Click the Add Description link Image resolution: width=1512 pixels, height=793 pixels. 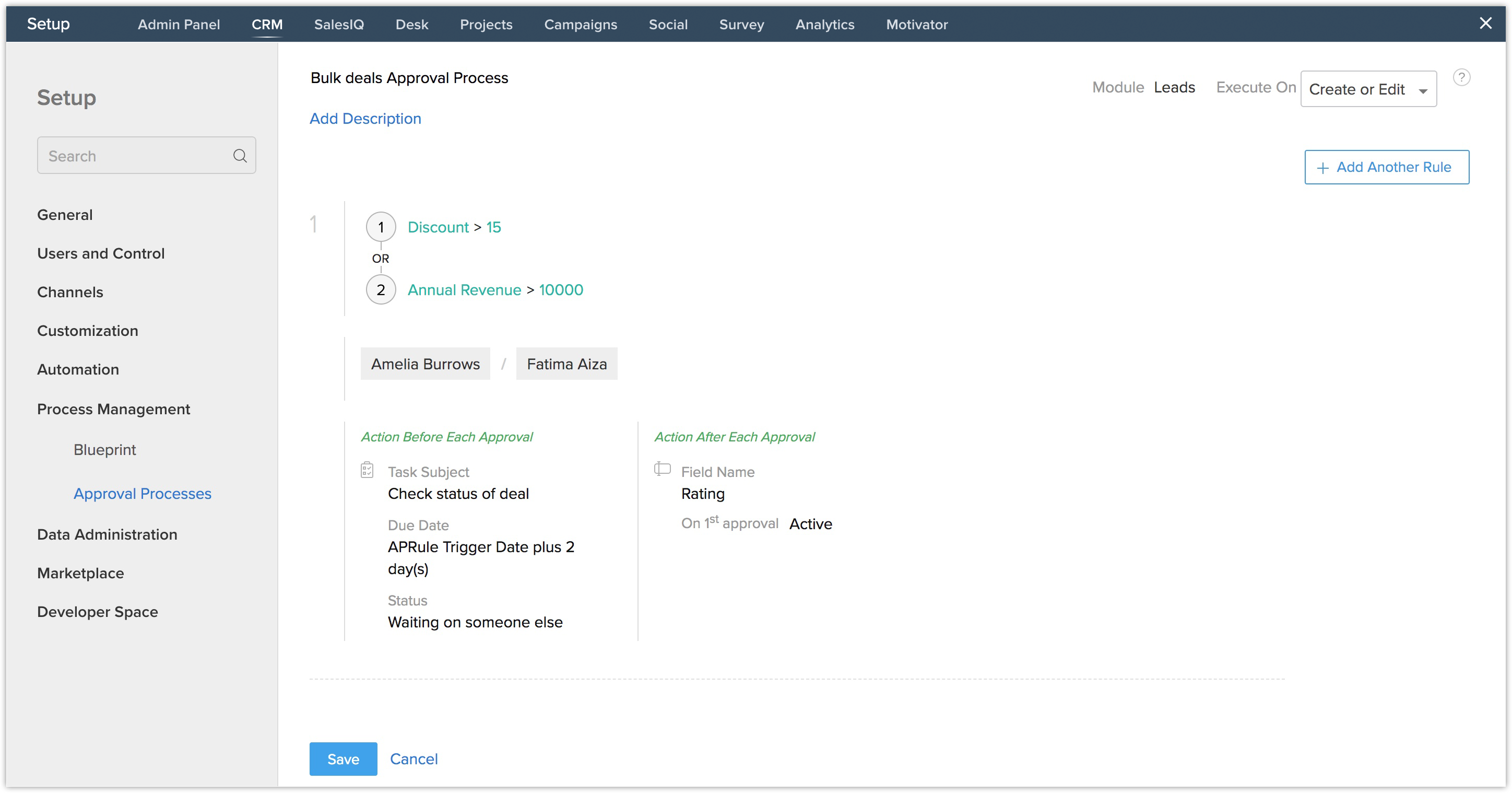365,119
